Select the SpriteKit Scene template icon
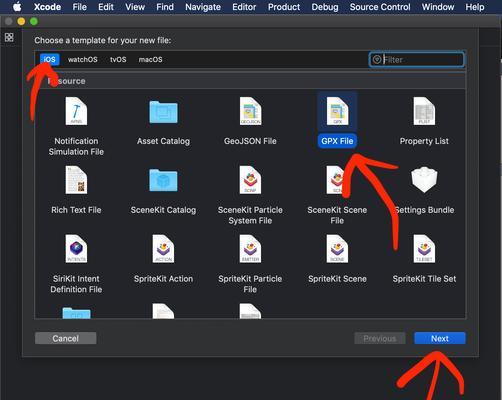 pyautogui.click(x=337, y=249)
